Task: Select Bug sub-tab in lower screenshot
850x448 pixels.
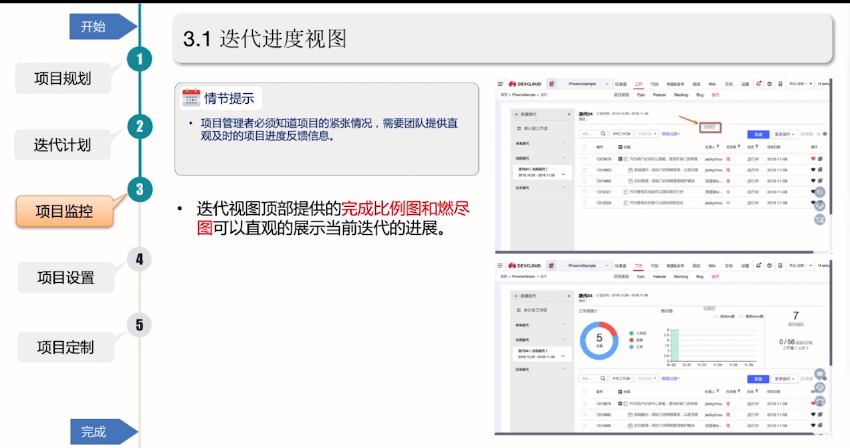Action: tap(700, 277)
